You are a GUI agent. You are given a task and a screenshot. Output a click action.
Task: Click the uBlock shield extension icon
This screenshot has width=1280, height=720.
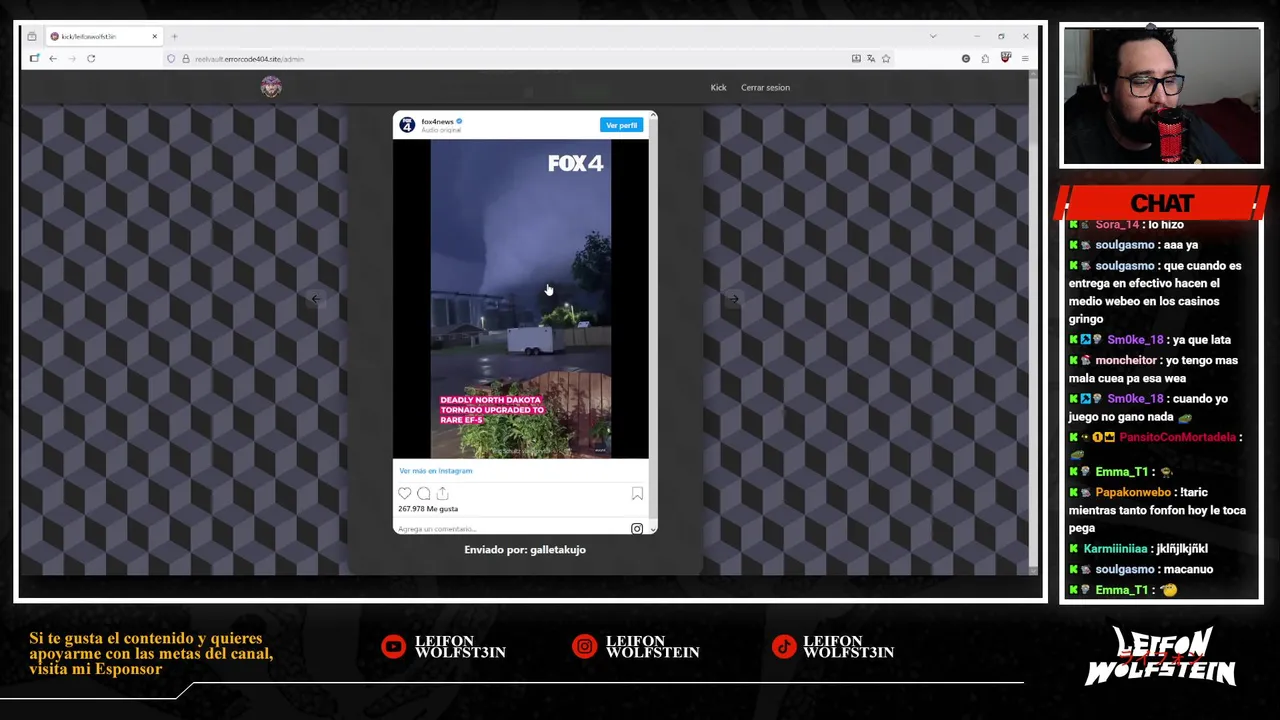tap(1005, 59)
